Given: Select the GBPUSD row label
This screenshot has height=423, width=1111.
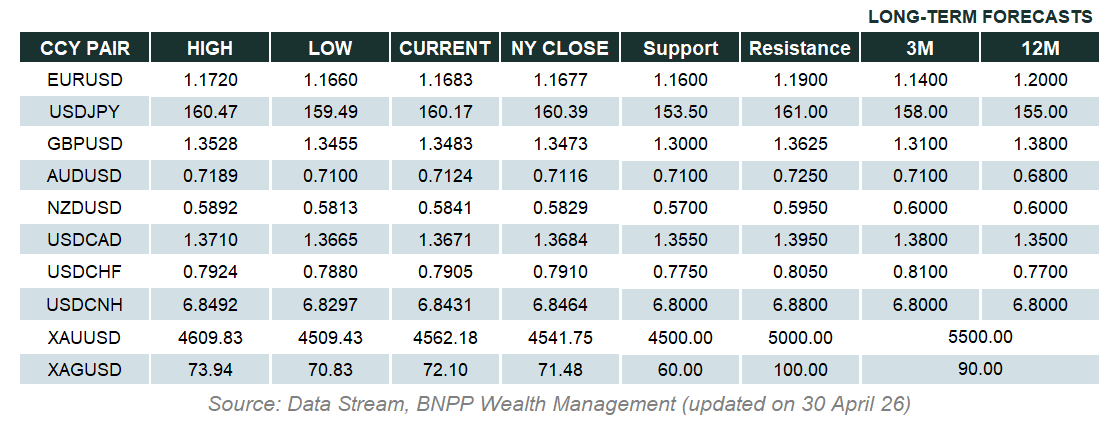Looking at the screenshot, I should point(84,144).
